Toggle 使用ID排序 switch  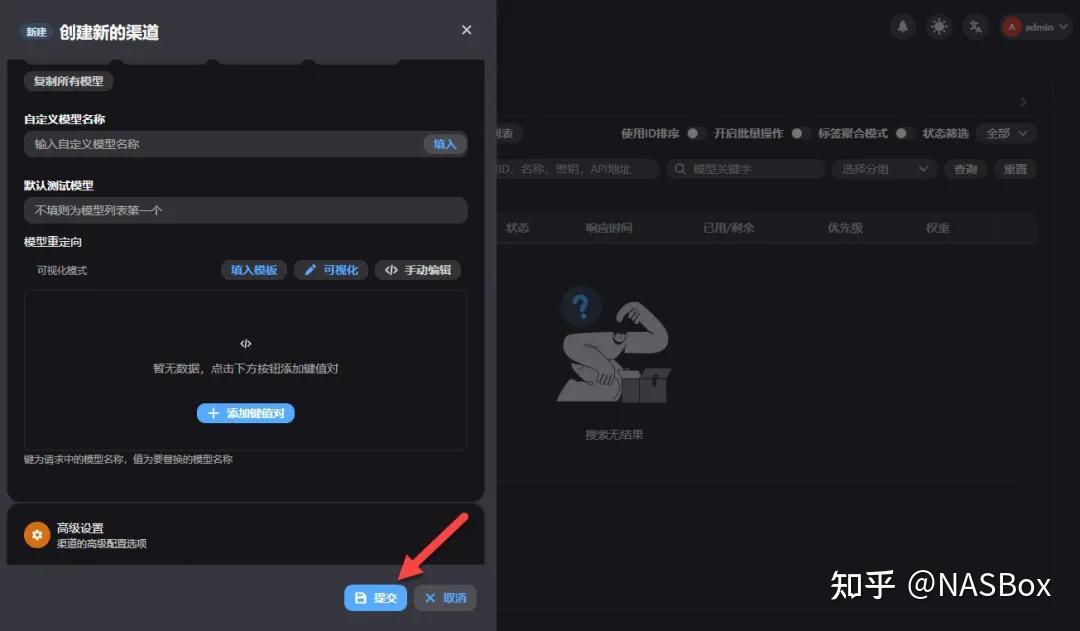(x=696, y=134)
